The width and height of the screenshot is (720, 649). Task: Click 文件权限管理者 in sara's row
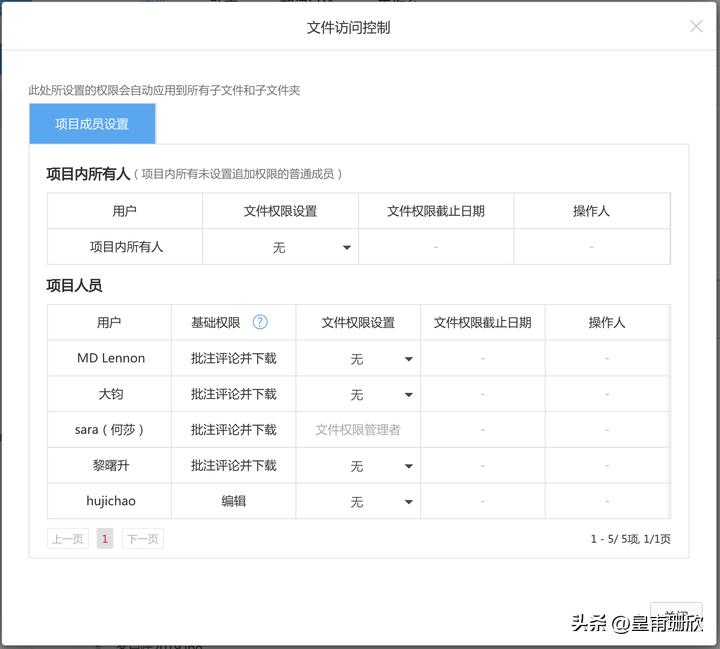click(x=358, y=430)
